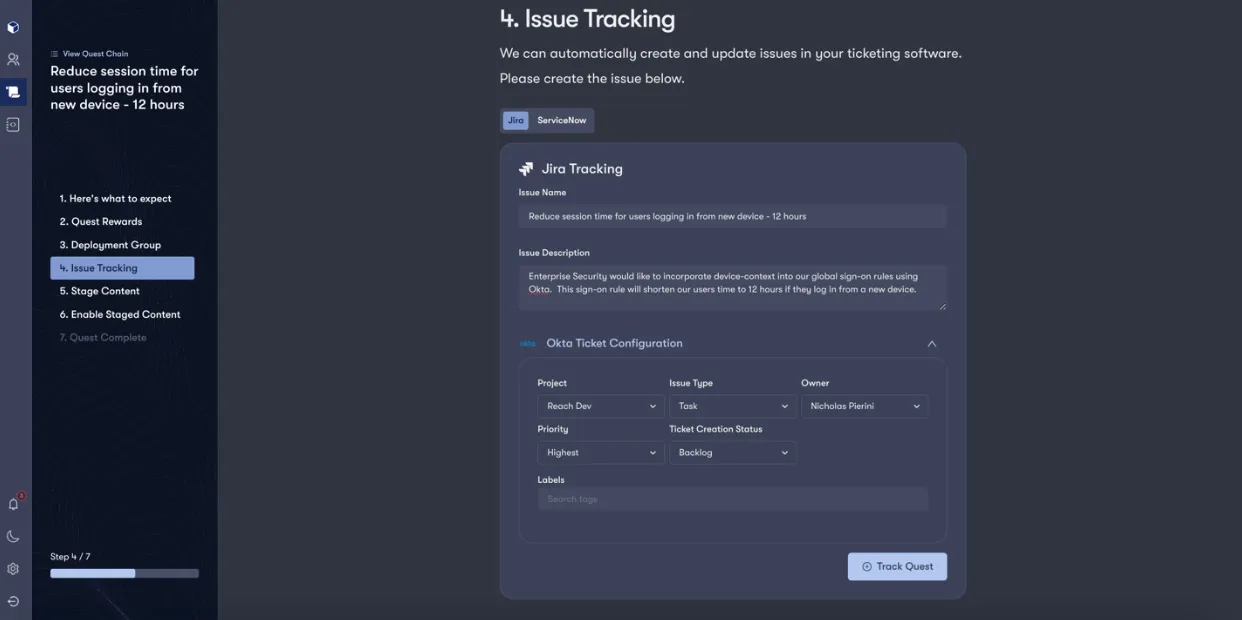Go to step 6. Enable Staged Content
Screen dimensions: 1242x620
point(122,314)
